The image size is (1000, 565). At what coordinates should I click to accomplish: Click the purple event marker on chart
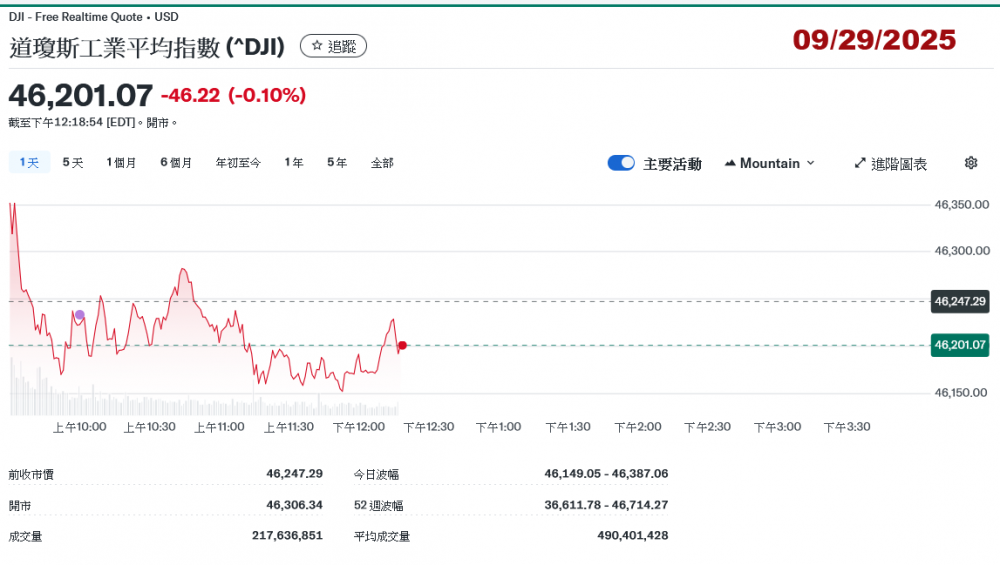click(80, 315)
